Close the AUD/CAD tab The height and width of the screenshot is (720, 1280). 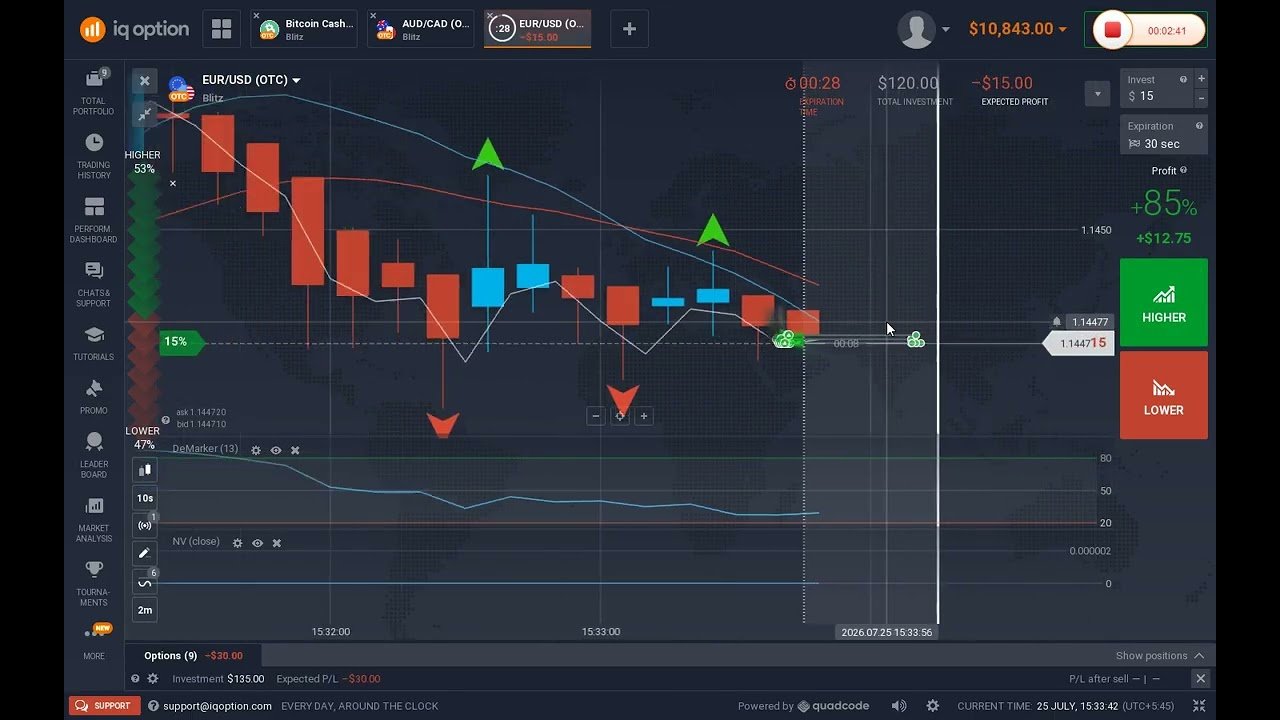click(x=373, y=16)
